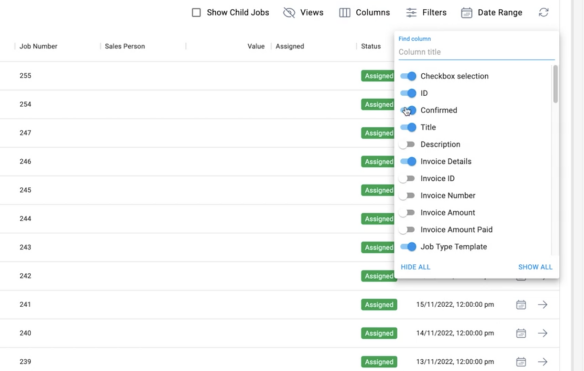The image size is (584, 371).
Task: Sort by the Sales Person header
Action: 125,46
